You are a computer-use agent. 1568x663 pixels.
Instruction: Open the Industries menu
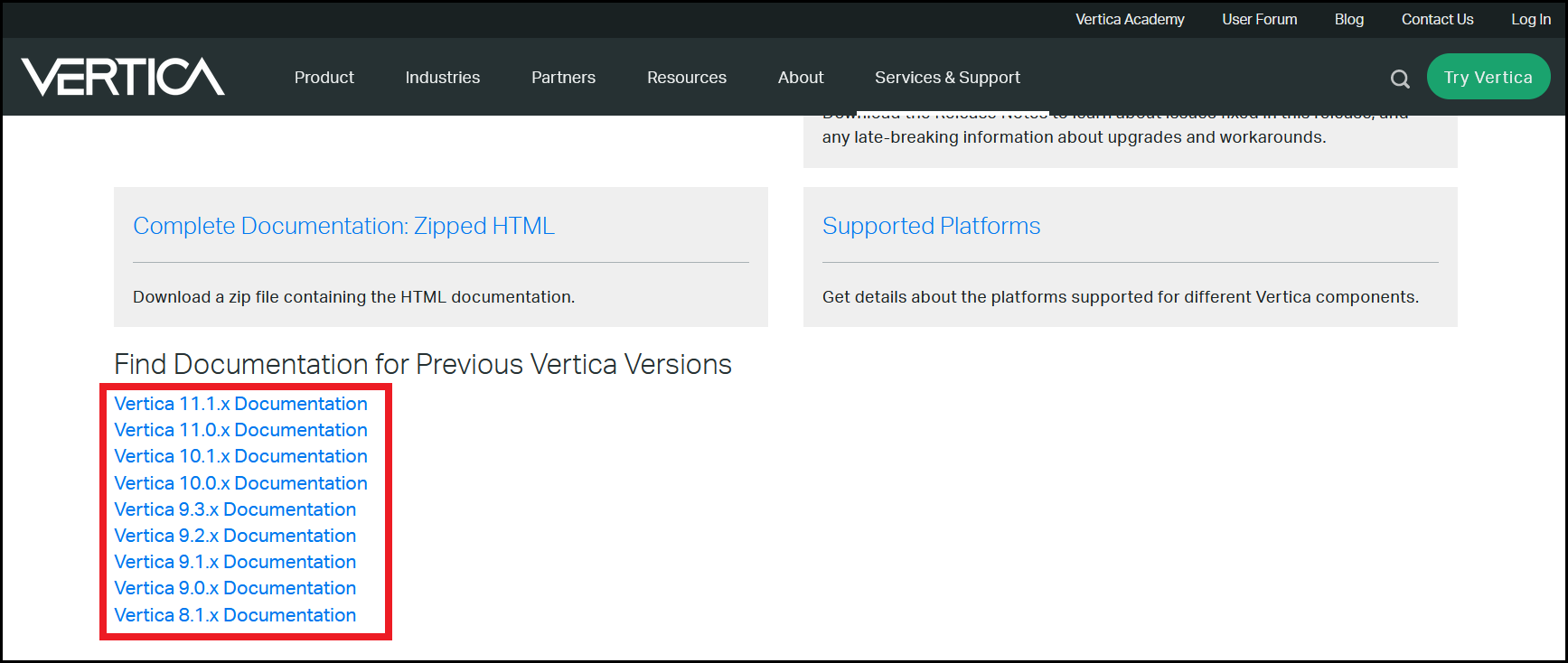point(443,78)
